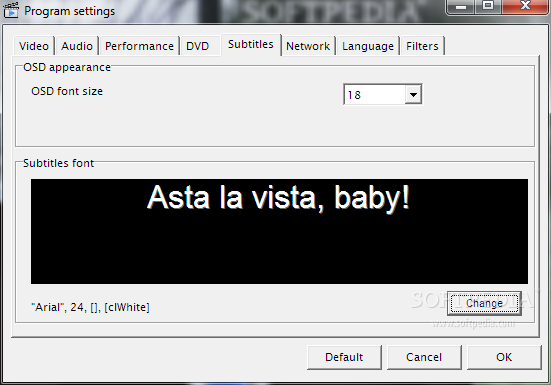This screenshot has height=385, width=551.
Task: Click the Subtitles tab
Action: click(x=251, y=45)
